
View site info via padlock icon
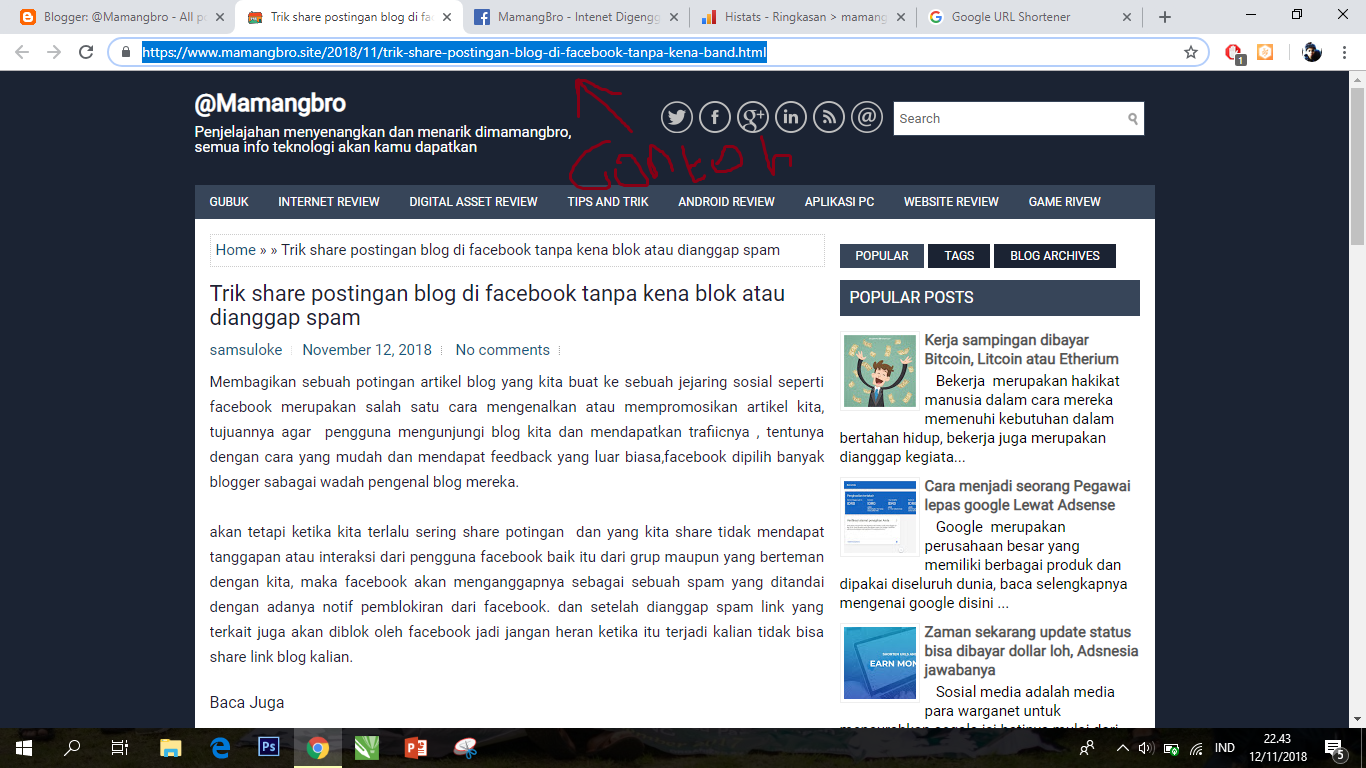126,52
